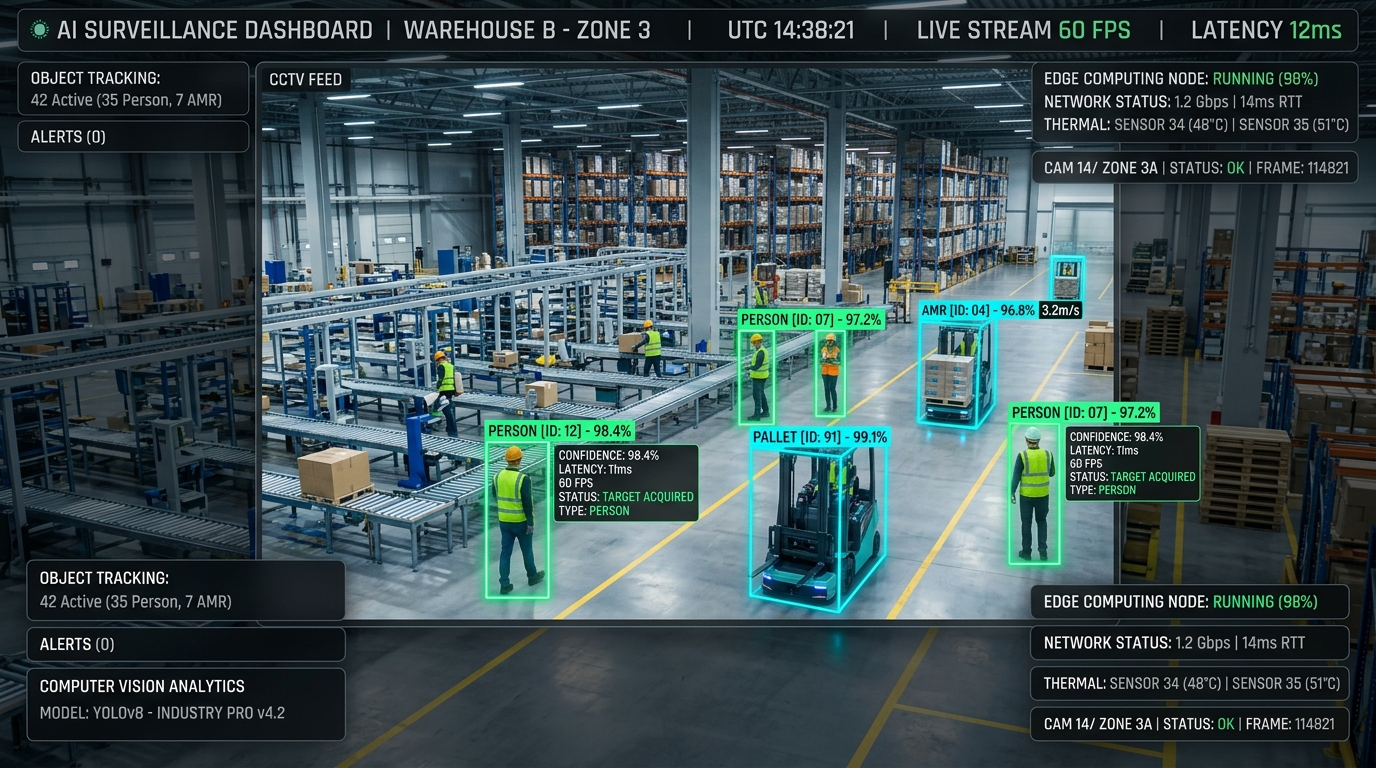Click the standalone NETWORK STATUS 1.2 Gbps bar
The height and width of the screenshot is (768, 1376).
pyautogui.click(x=1189, y=643)
